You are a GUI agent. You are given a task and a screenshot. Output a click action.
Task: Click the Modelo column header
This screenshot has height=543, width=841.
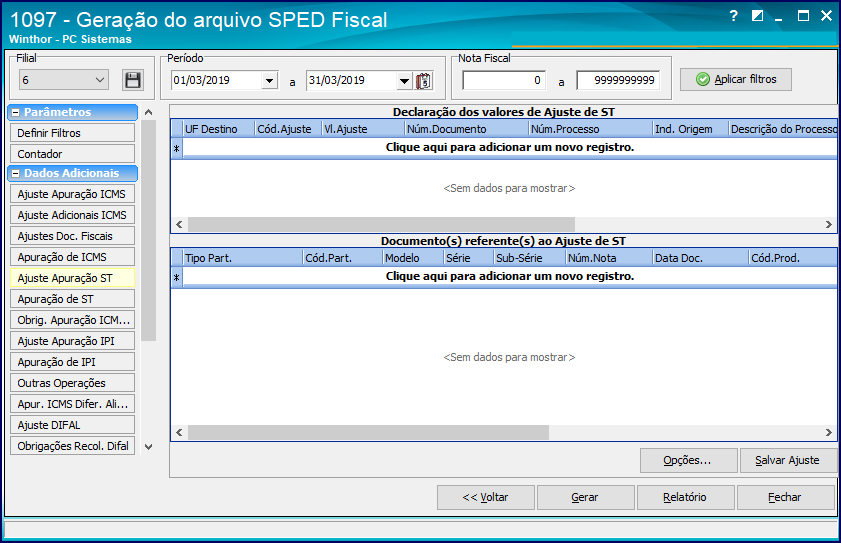[x=413, y=258]
